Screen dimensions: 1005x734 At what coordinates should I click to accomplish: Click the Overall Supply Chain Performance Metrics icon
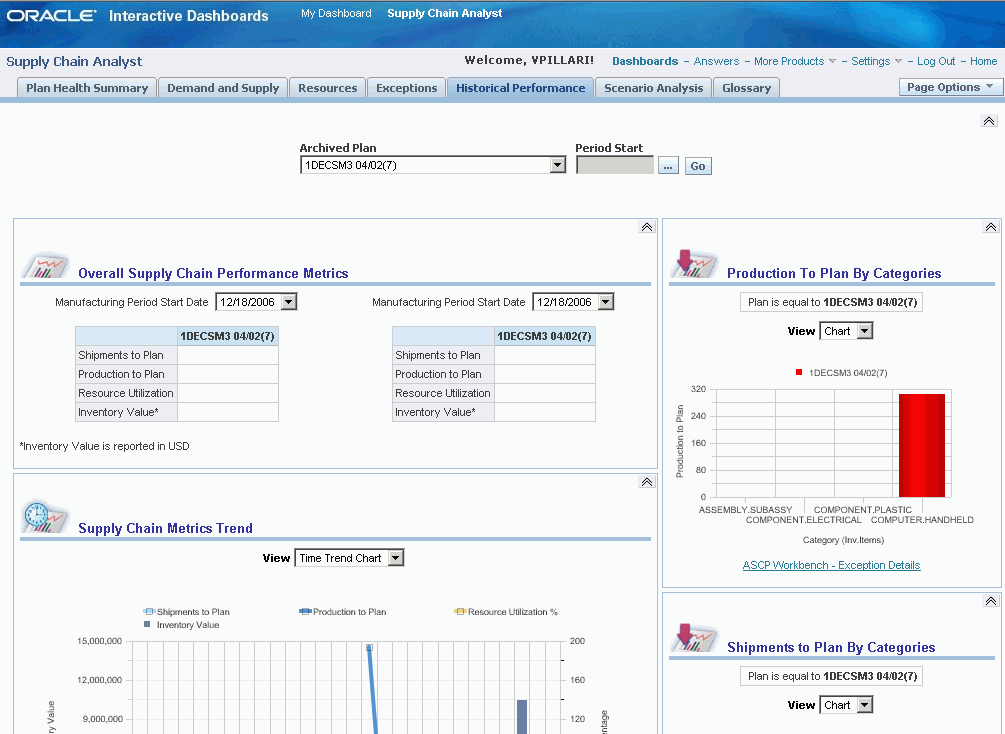pos(46,265)
